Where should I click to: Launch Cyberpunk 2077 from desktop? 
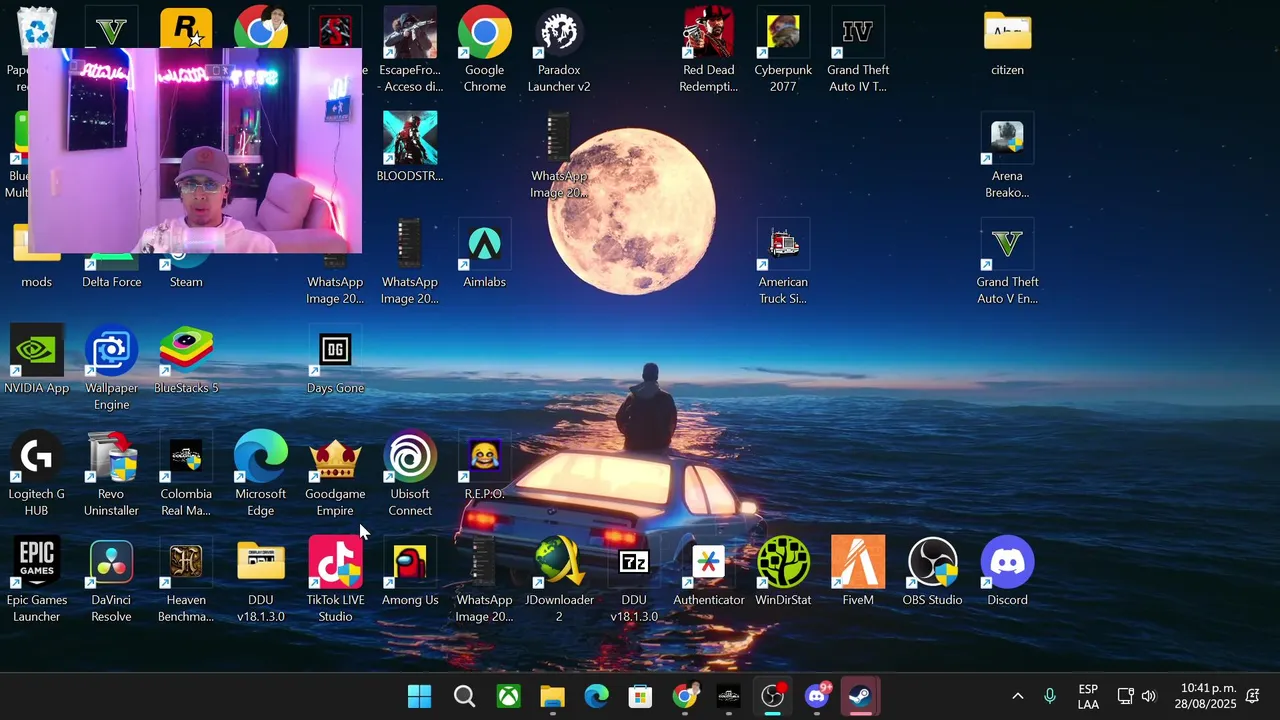pyautogui.click(x=783, y=50)
